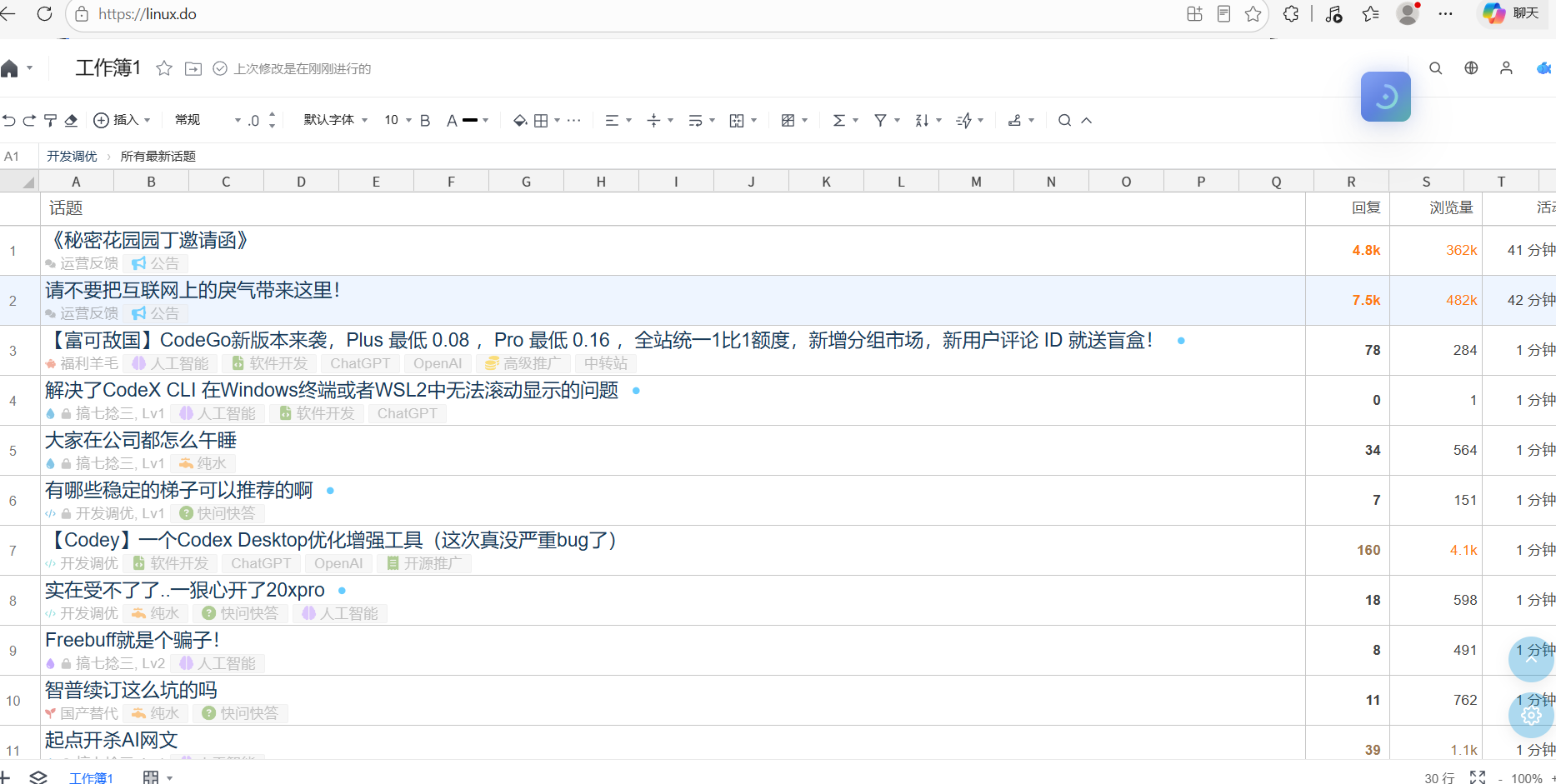
Task: Click the 所有最新话题 breadcrumb
Action: 158,157
